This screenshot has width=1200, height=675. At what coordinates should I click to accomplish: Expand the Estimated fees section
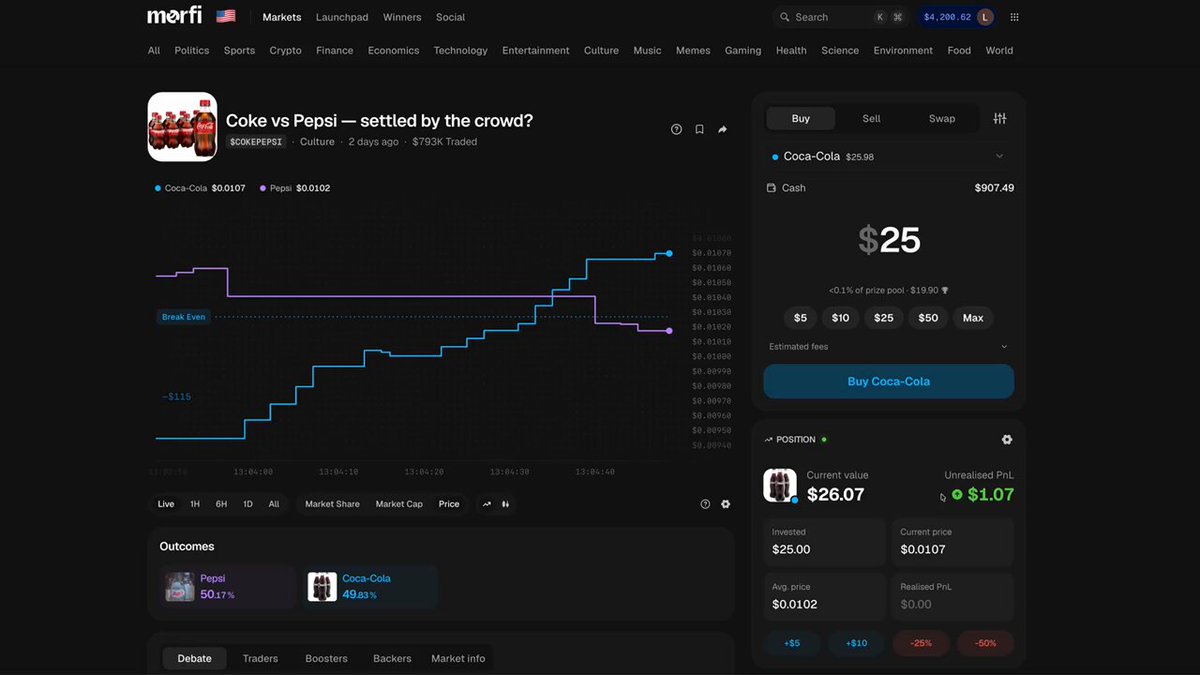coord(889,347)
